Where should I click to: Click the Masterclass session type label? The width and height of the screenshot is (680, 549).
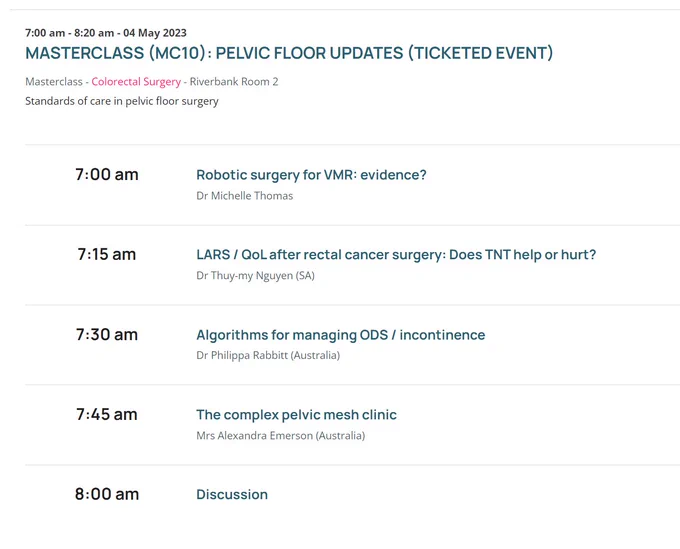pos(54,82)
